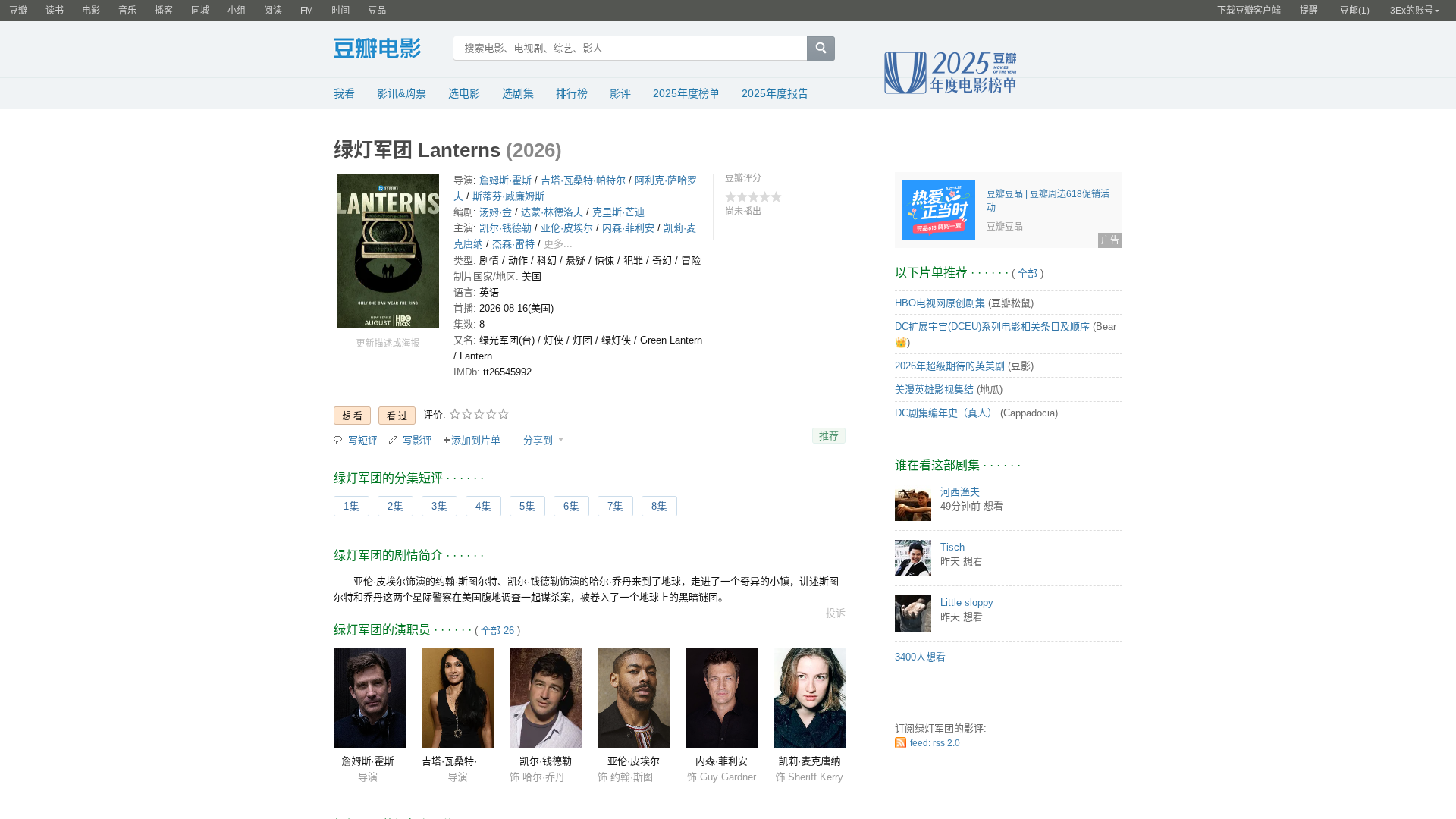
Task: Open the full cast list 全部 26
Action: point(497,631)
